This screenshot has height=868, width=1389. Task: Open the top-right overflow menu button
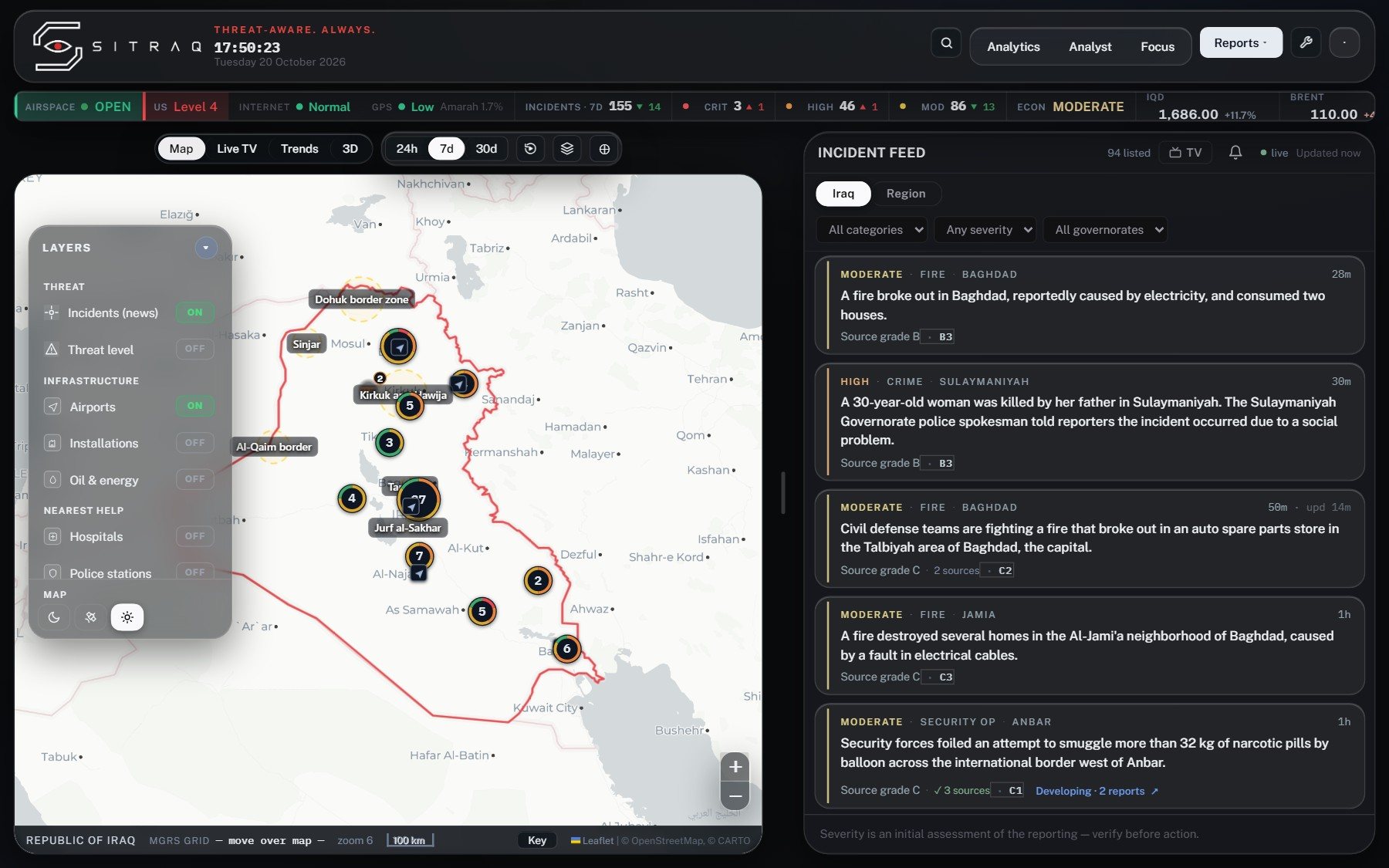click(x=1344, y=43)
